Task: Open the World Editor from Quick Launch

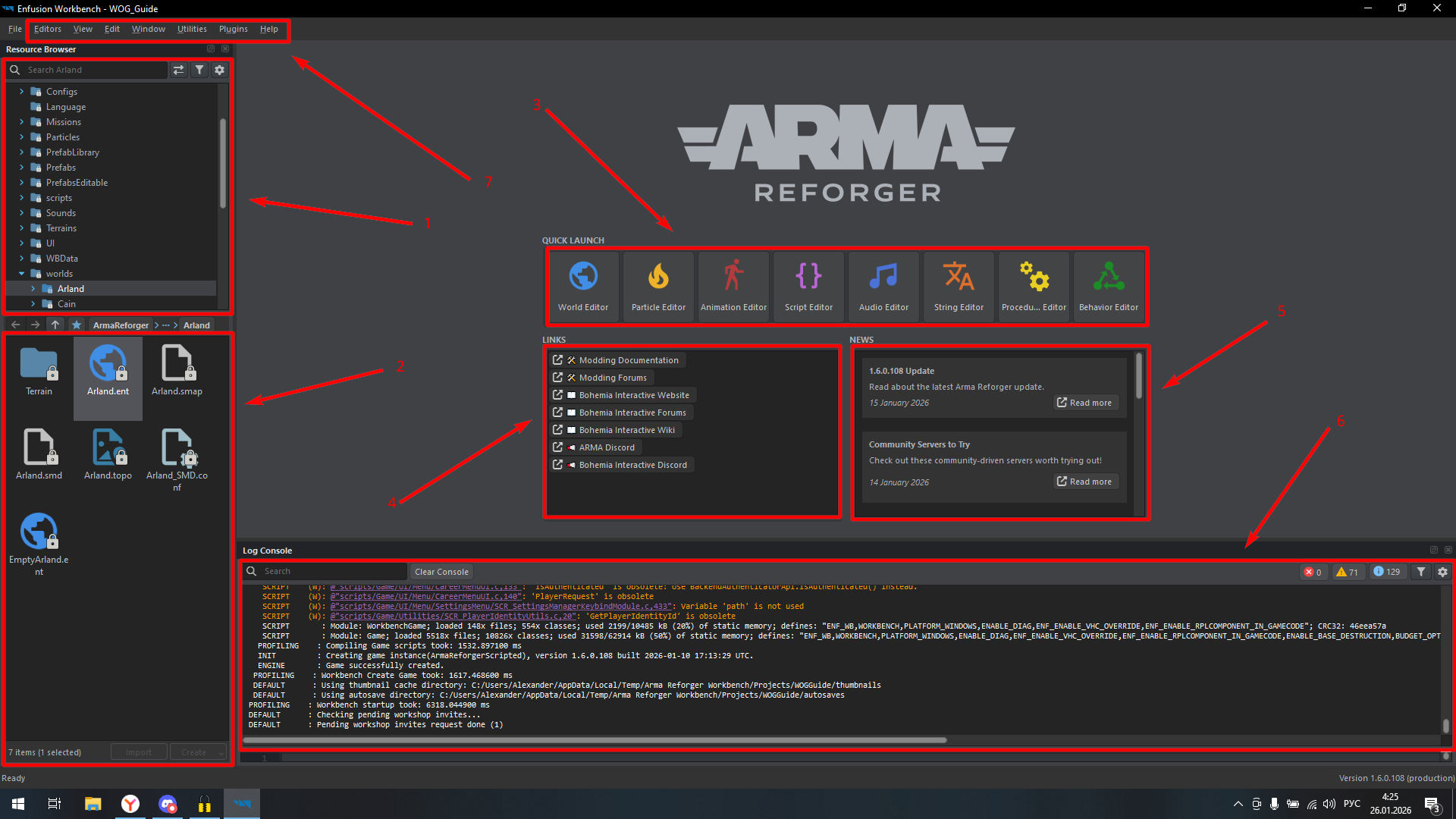Action: click(x=583, y=287)
